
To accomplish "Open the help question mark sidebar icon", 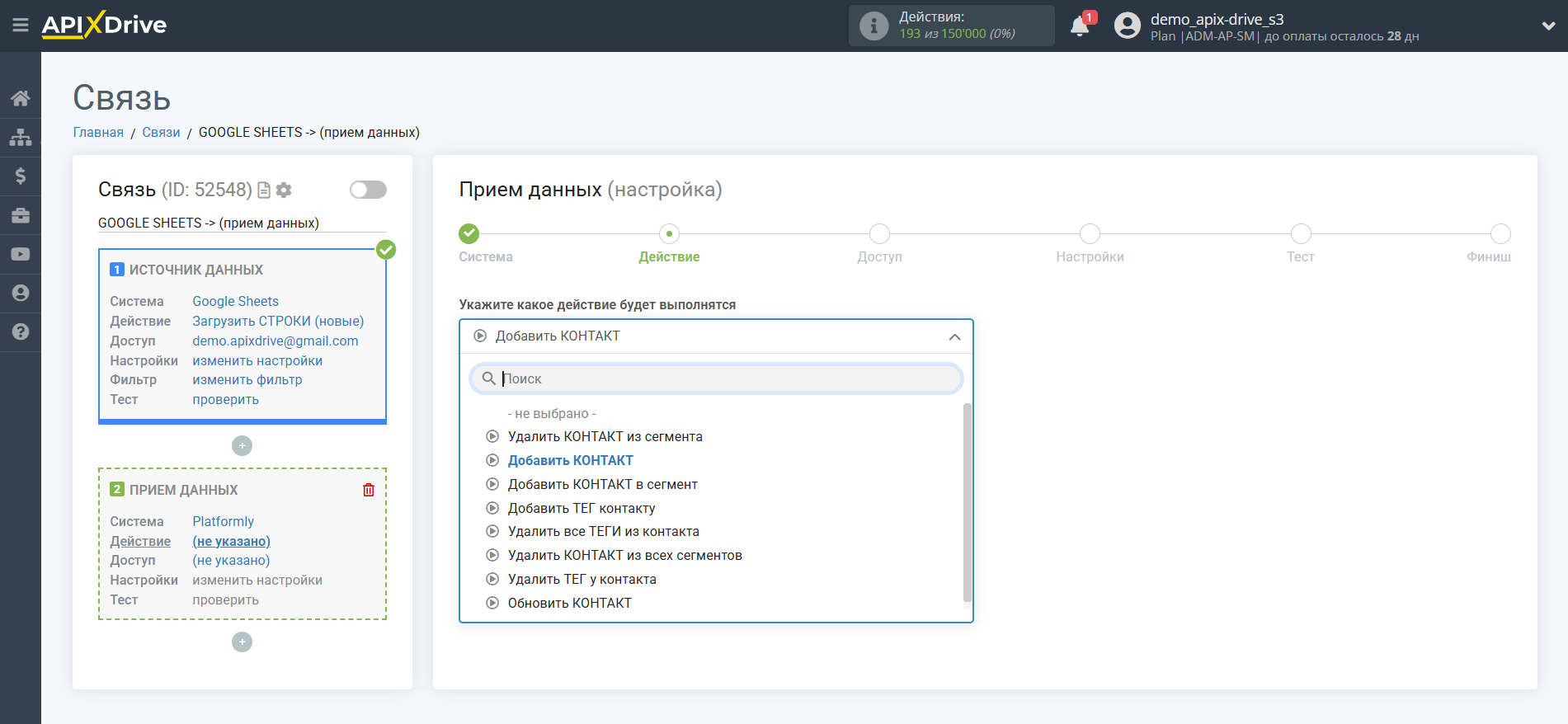I will click(x=21, y=331).
